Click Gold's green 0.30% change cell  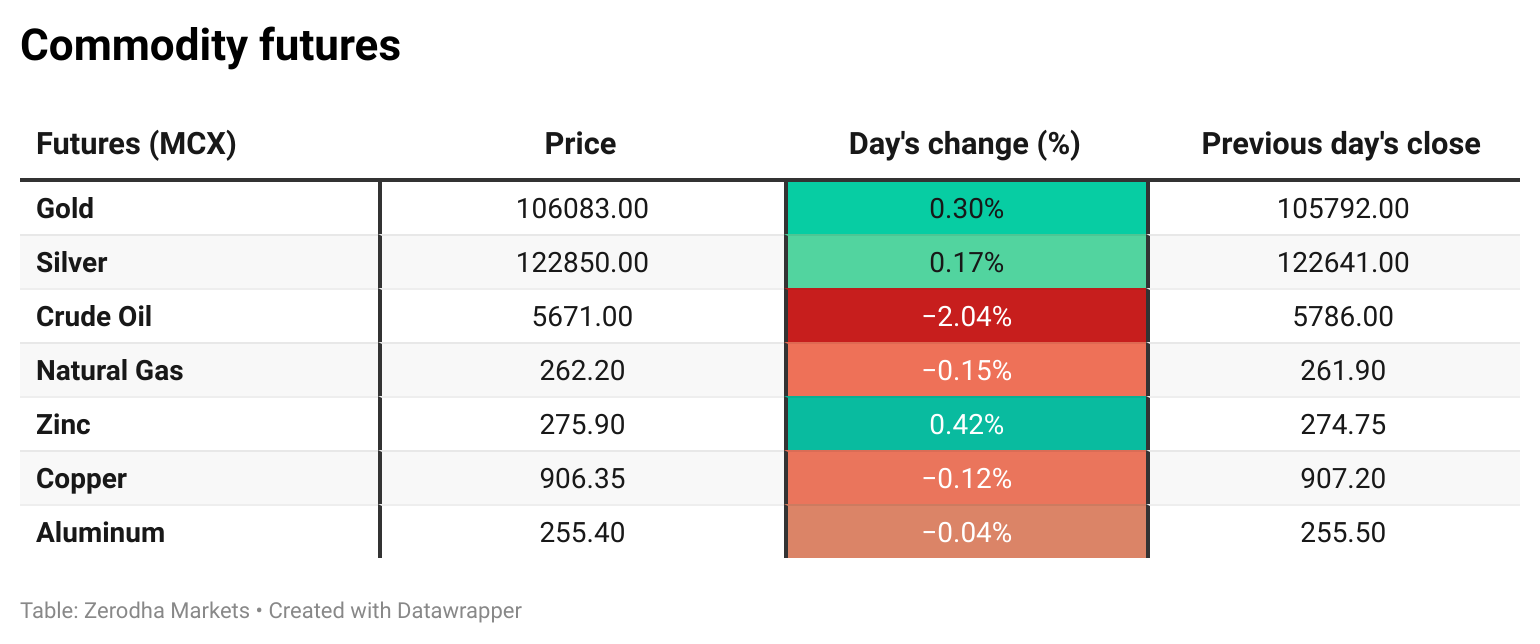pos(966,209)
